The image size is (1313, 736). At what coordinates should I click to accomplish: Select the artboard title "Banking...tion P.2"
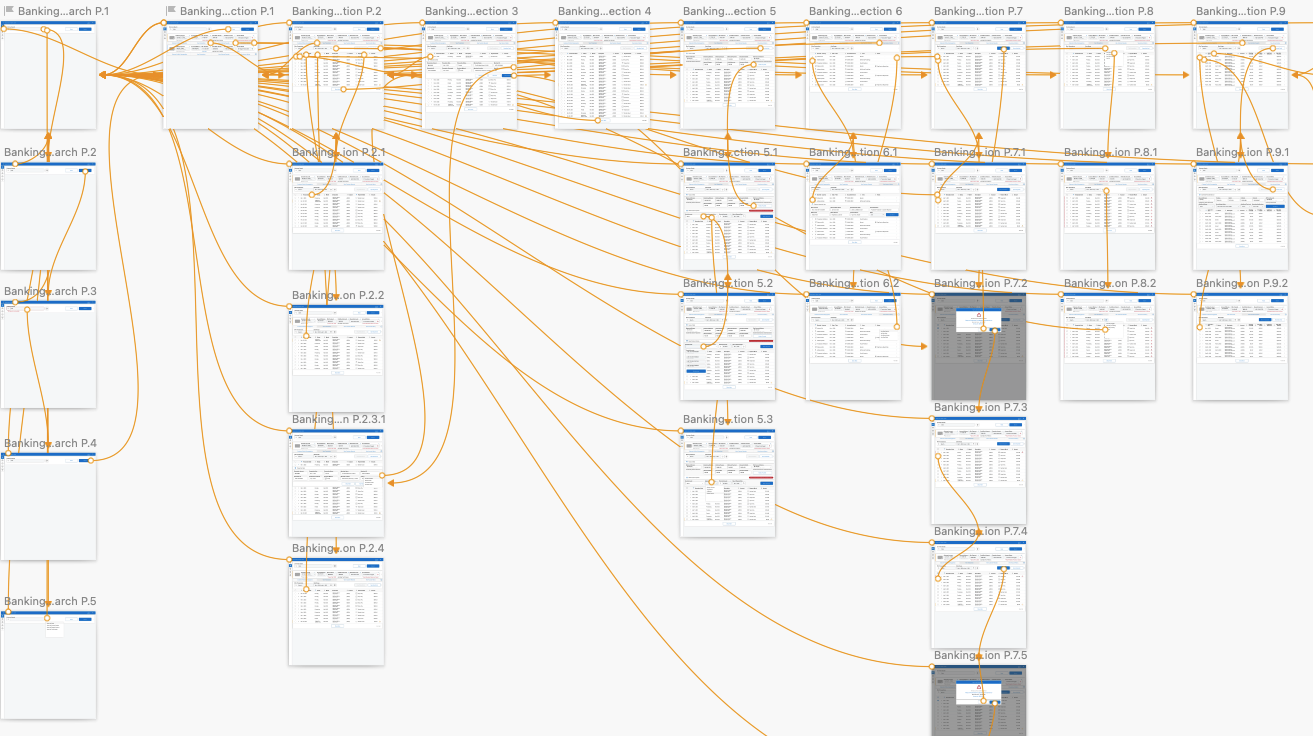click(337, 11)
